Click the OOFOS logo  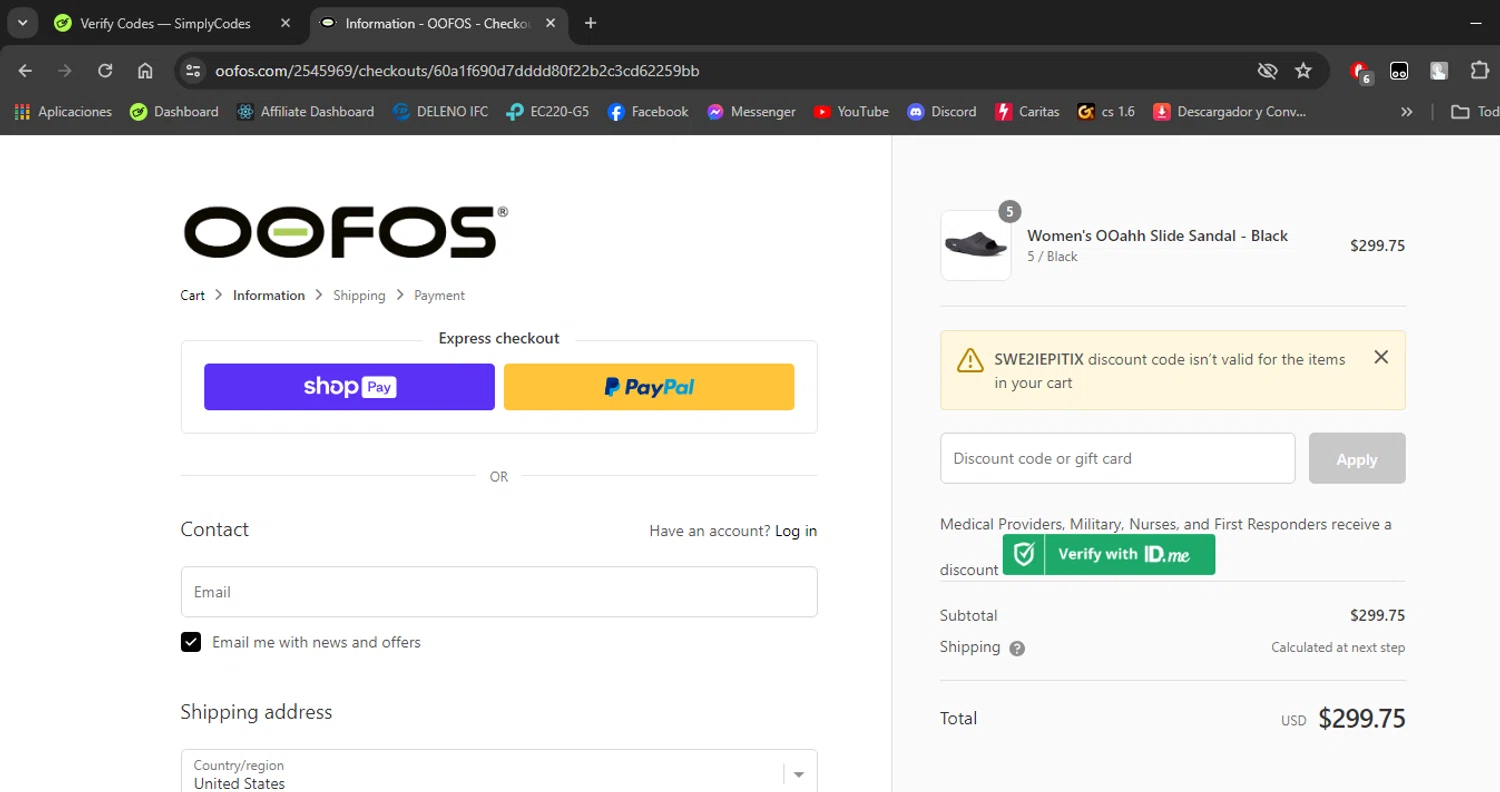click(x=345, y=232)
